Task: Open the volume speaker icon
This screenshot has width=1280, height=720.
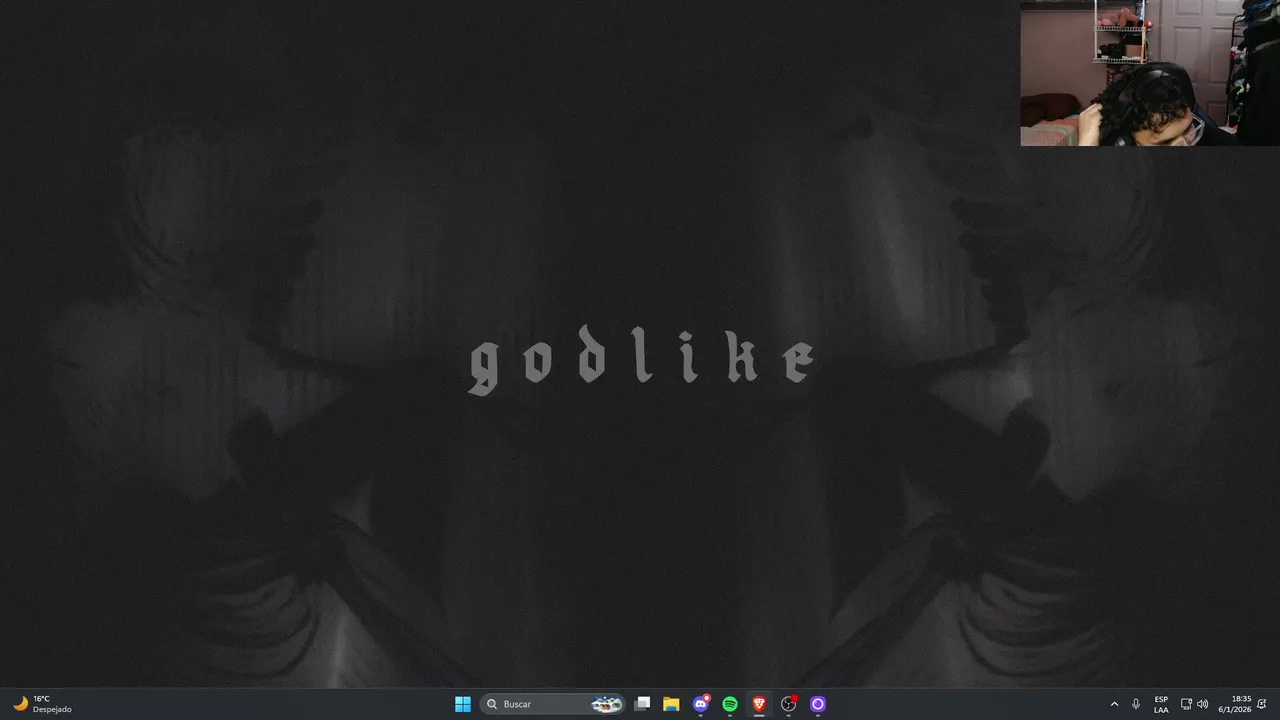Action: click(x=1202, y=704)
